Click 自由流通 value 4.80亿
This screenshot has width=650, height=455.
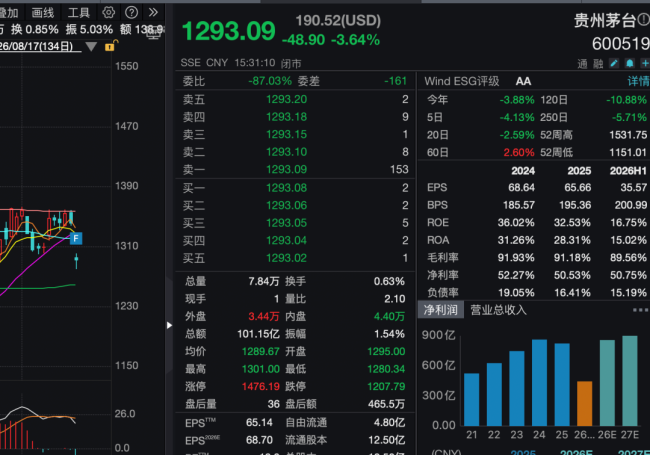coord(389,423)
